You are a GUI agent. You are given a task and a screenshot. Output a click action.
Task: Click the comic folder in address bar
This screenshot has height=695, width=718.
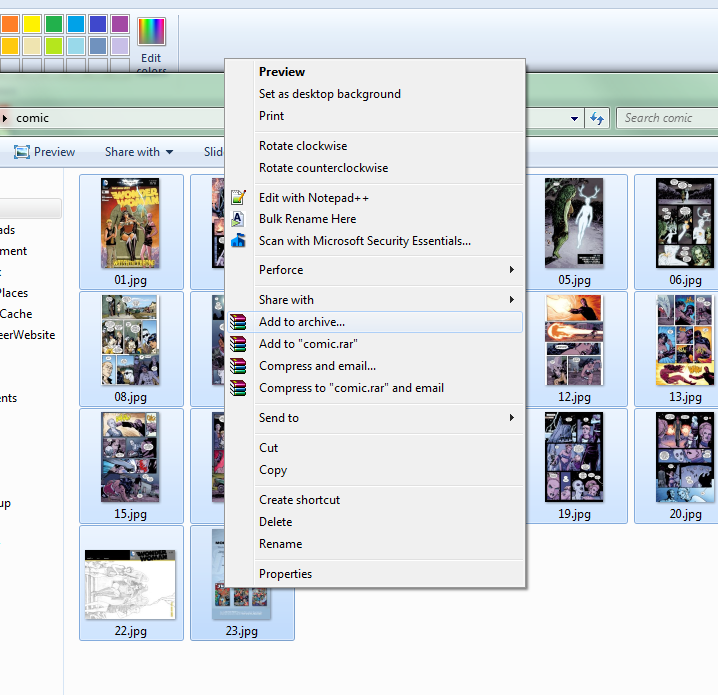32,118
